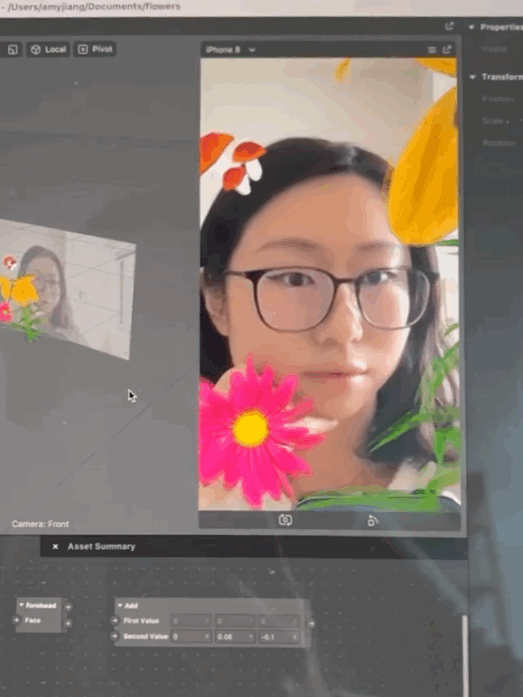Close the Asset Summary bar
The image size is (523, 697).
[x=55, y=546]
